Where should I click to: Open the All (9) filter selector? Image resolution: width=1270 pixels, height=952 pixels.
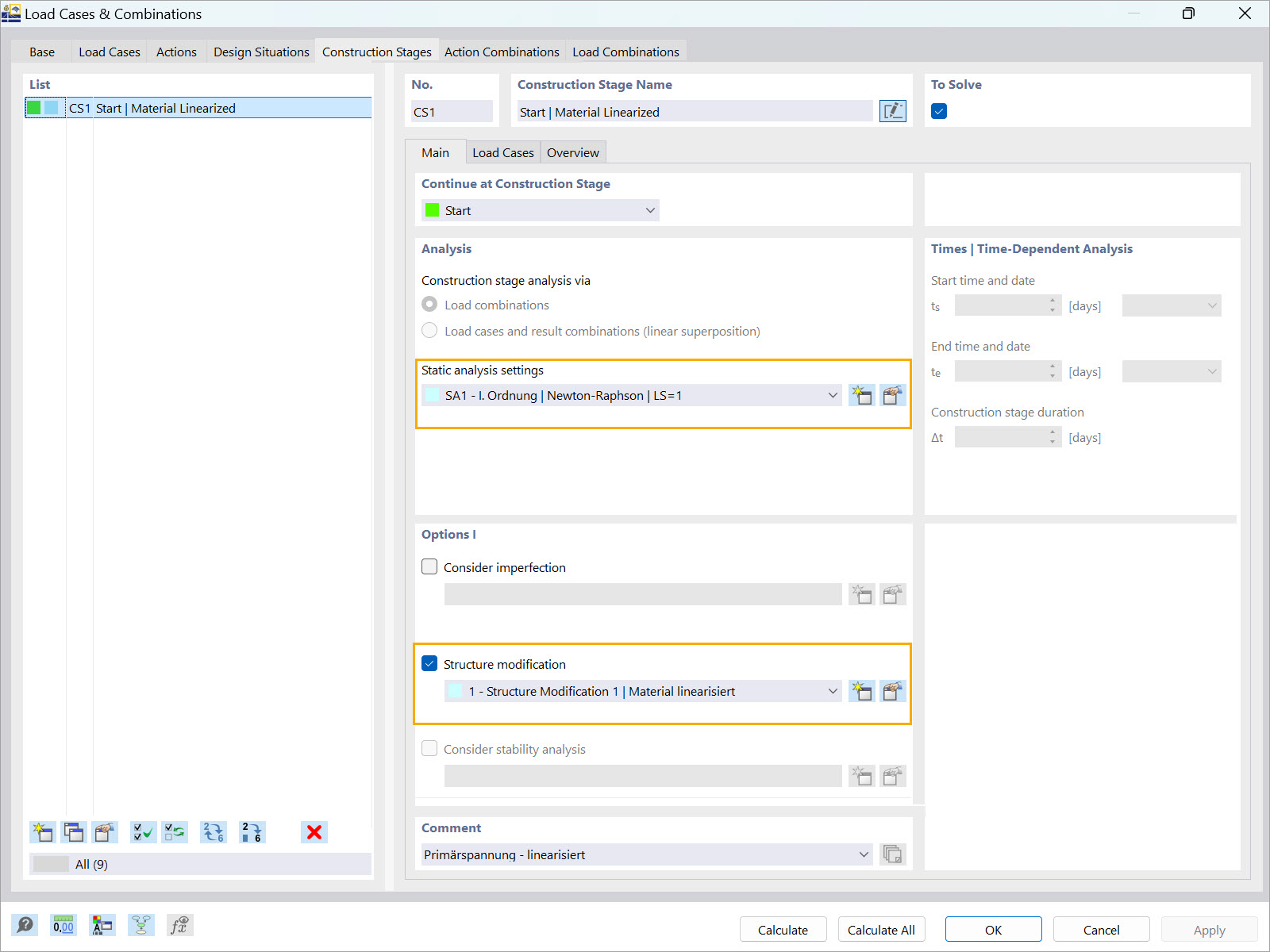[x=200, y=864]
